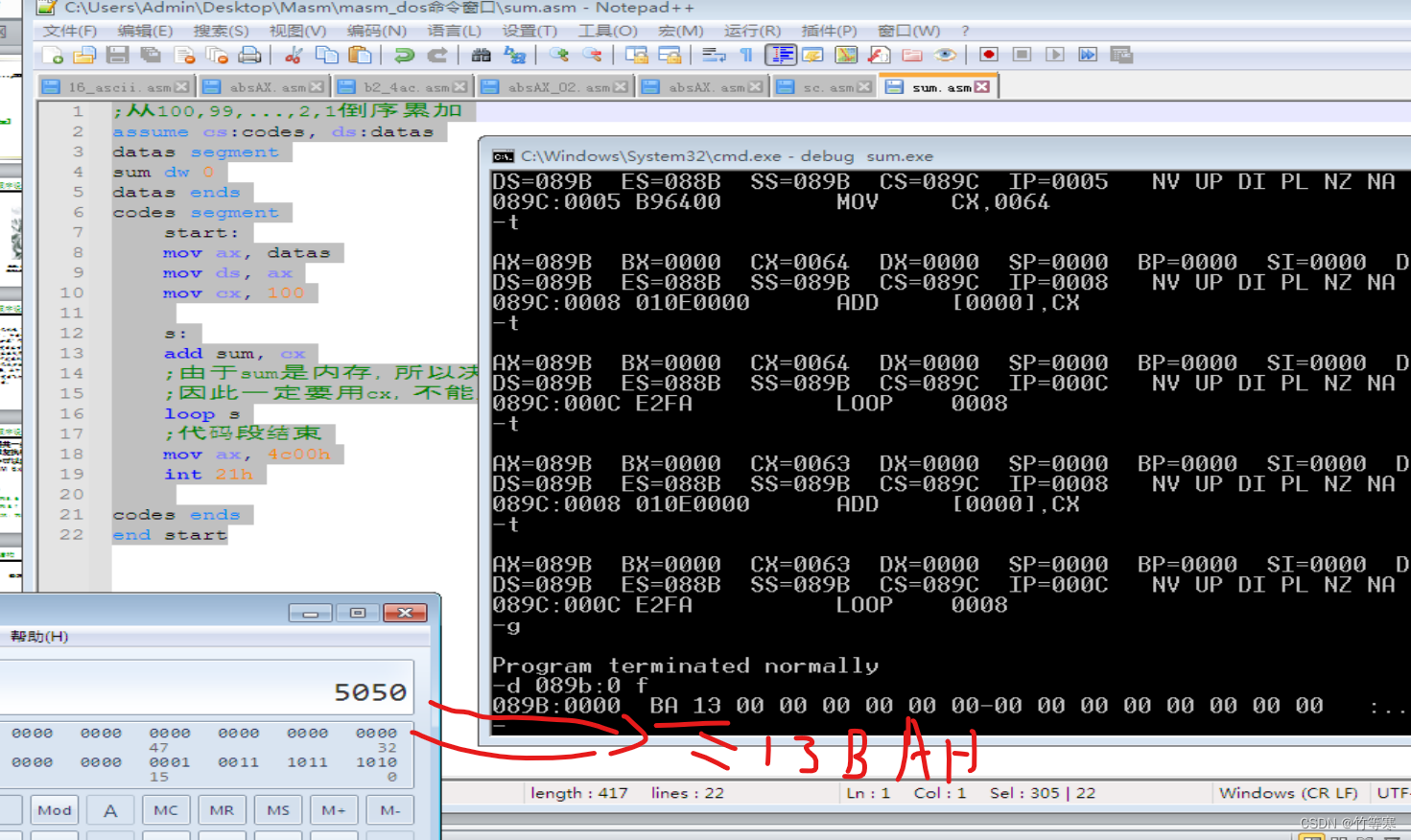Open the Replace dialog icon
Viewport: 1411px width, 840px height.
[514, 55]
